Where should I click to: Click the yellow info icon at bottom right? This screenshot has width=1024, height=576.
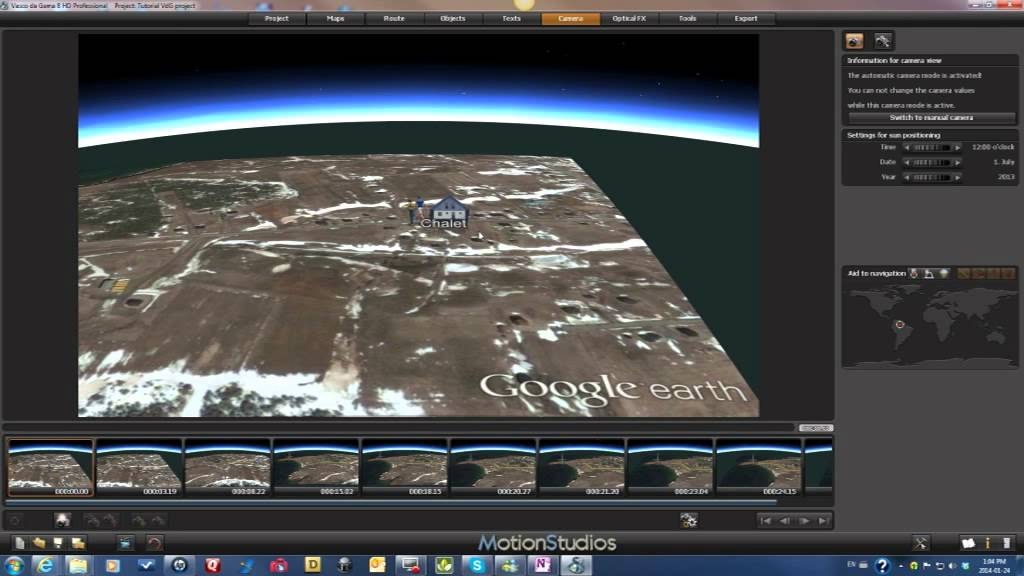(x=987, y=543)
